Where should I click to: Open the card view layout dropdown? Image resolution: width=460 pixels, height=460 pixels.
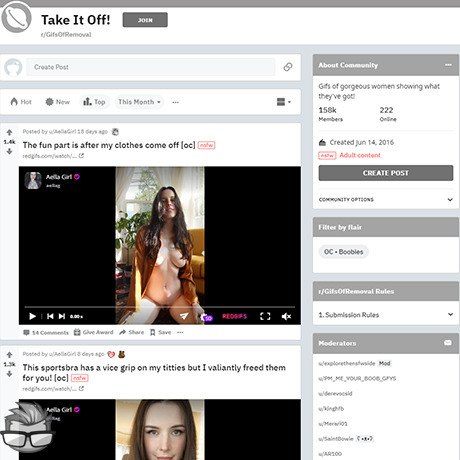(x=284, y=102)
